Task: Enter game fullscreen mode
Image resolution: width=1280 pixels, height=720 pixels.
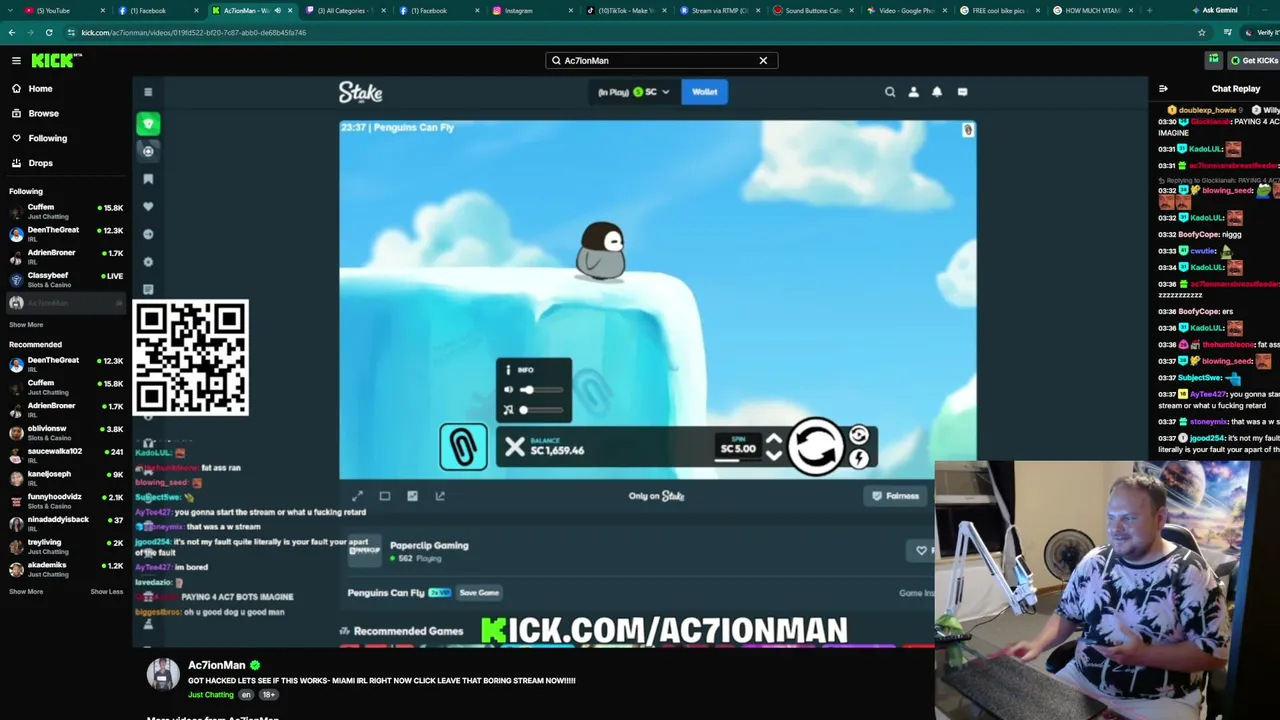Action: [358, 496]
